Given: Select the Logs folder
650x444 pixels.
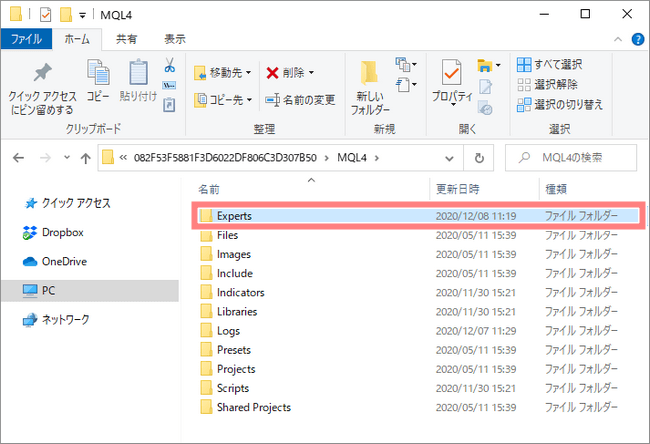Looking at the screenshot, I should [418, 331].
